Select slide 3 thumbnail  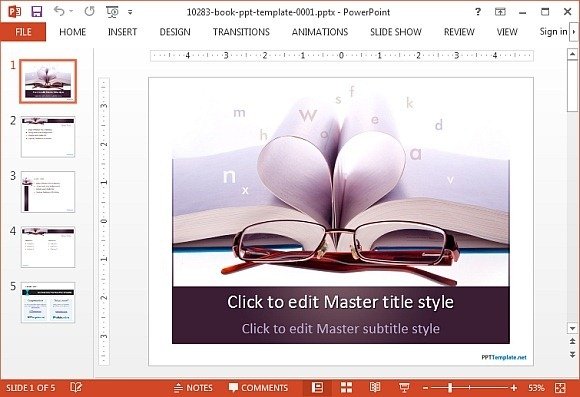48,192
